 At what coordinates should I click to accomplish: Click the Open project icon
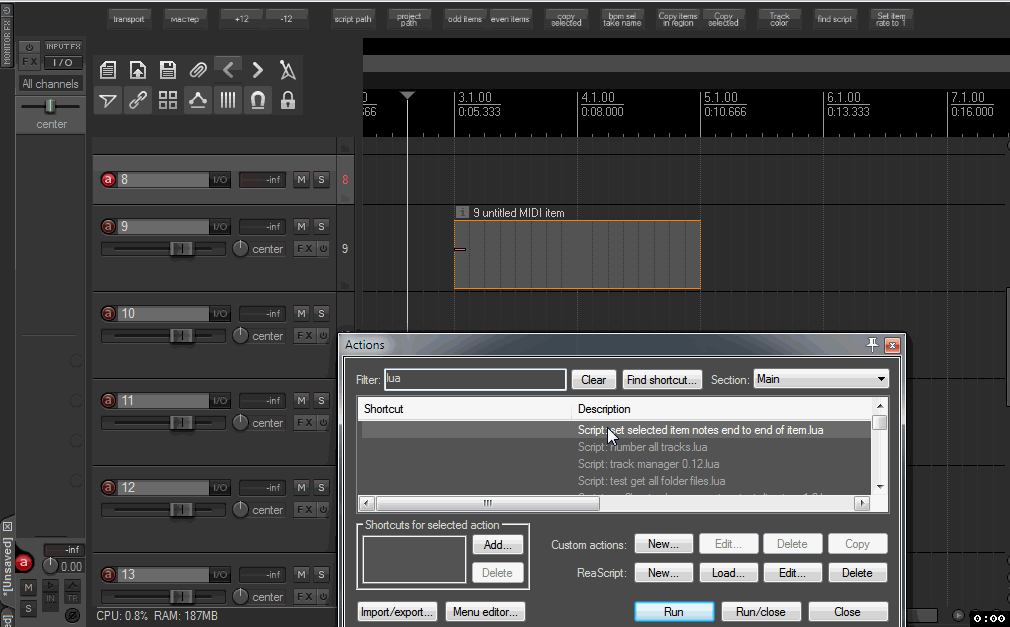138,70
